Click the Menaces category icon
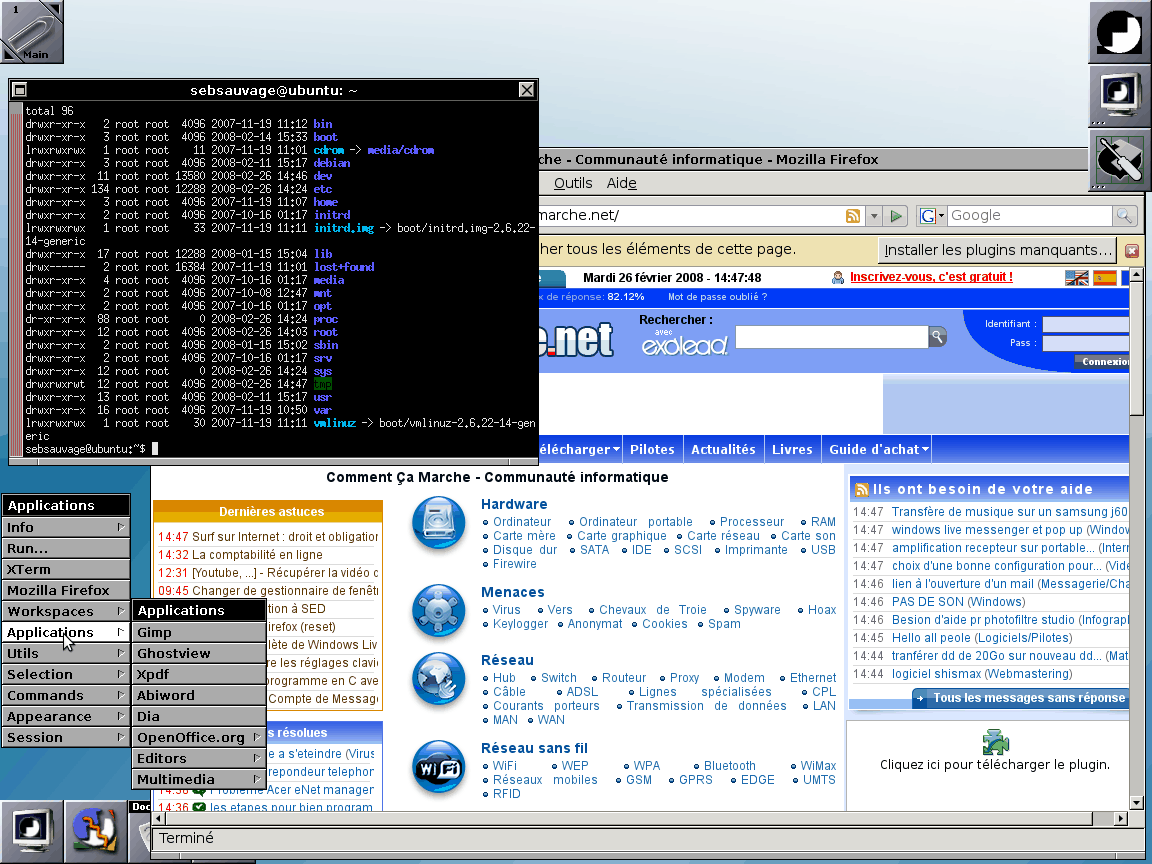Viewport: 1152px width, 864px height. point(439,611)
